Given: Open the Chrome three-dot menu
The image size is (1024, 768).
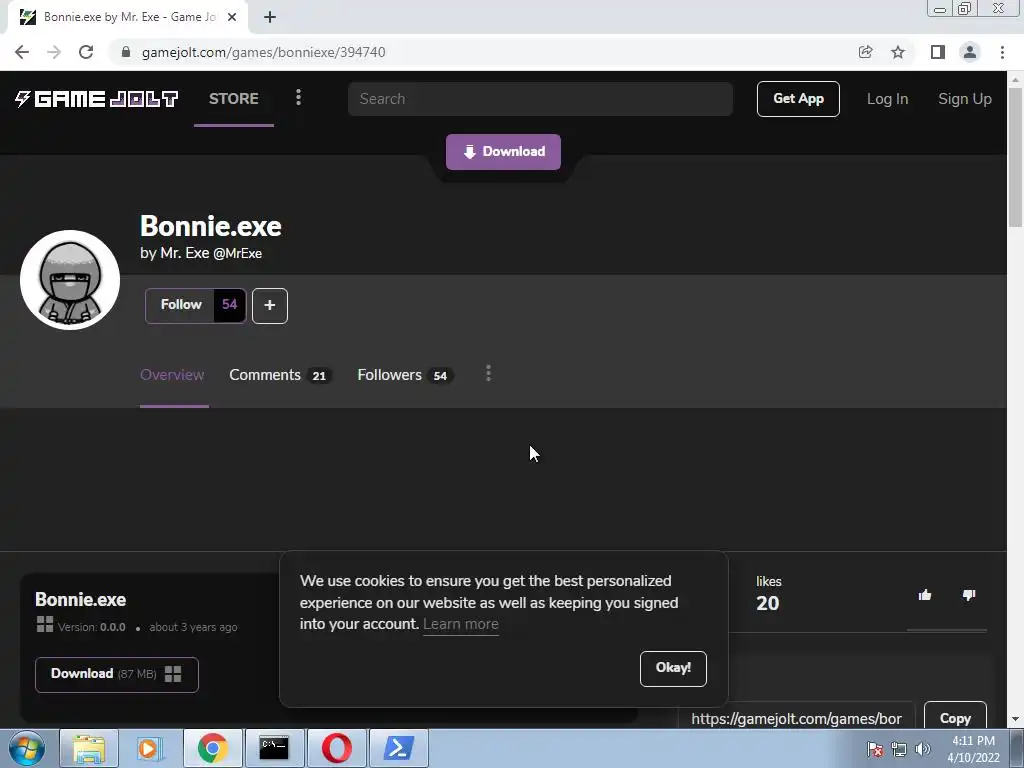Looking at the screenshot, I should coord(1002,52).
